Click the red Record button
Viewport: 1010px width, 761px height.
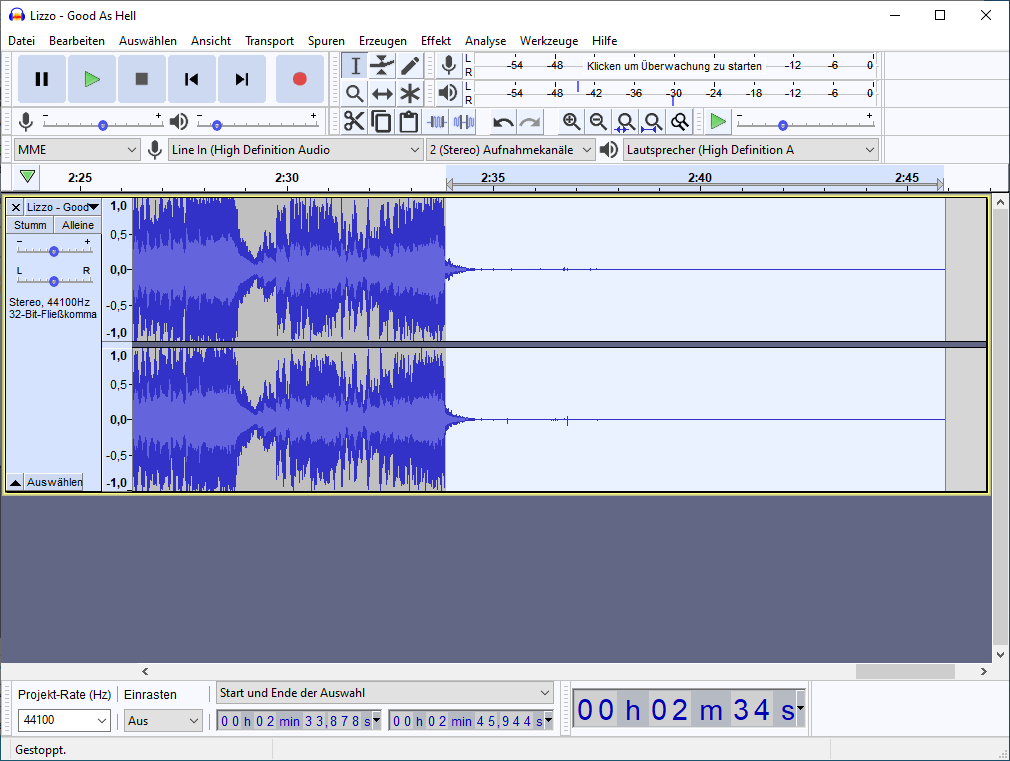coord(299,79)
